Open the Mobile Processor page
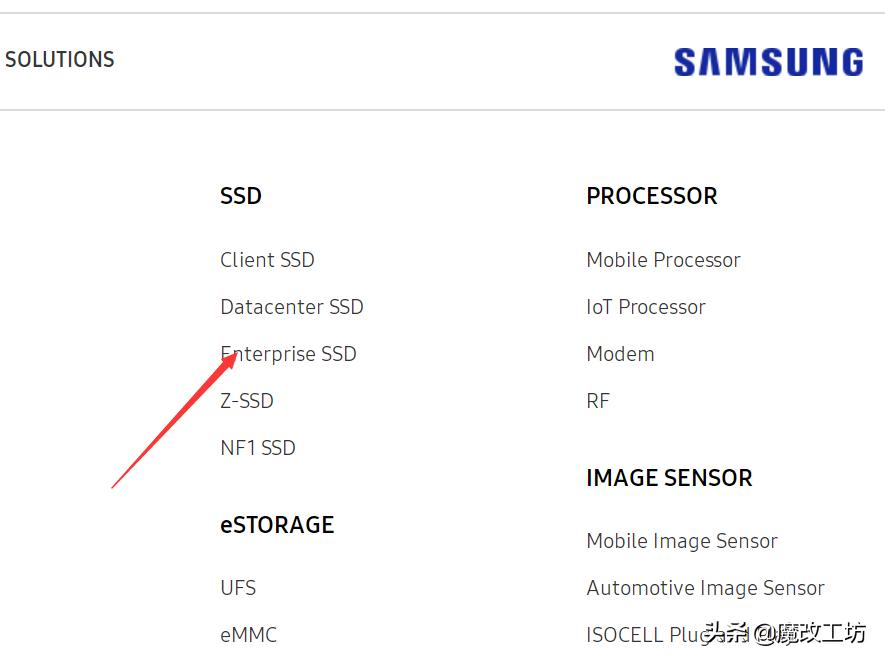The image size is (885, 663). 663,260
